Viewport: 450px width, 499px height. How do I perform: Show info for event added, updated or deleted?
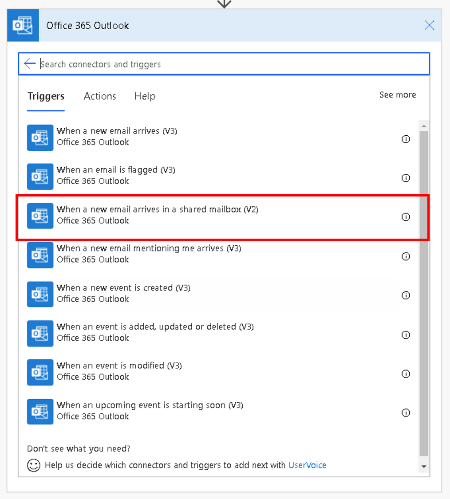click(x=406, y=335)
